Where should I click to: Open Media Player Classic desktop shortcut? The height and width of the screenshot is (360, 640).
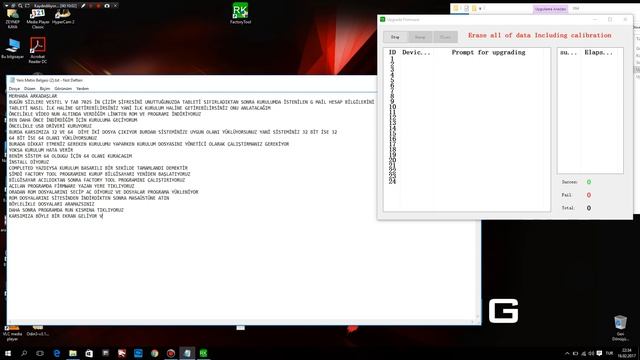pyautogui.click(x=38, y=18)
